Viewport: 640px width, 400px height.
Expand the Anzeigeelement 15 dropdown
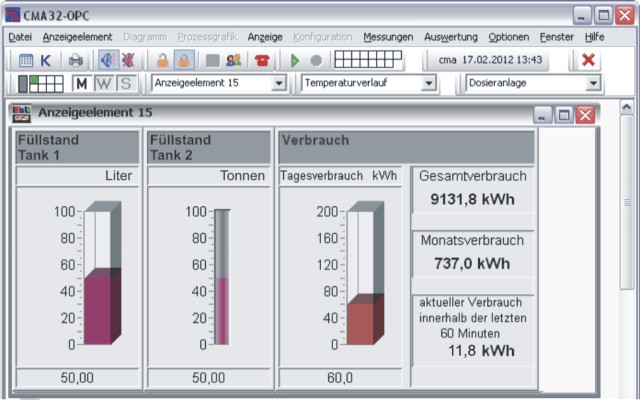(278, 83)
